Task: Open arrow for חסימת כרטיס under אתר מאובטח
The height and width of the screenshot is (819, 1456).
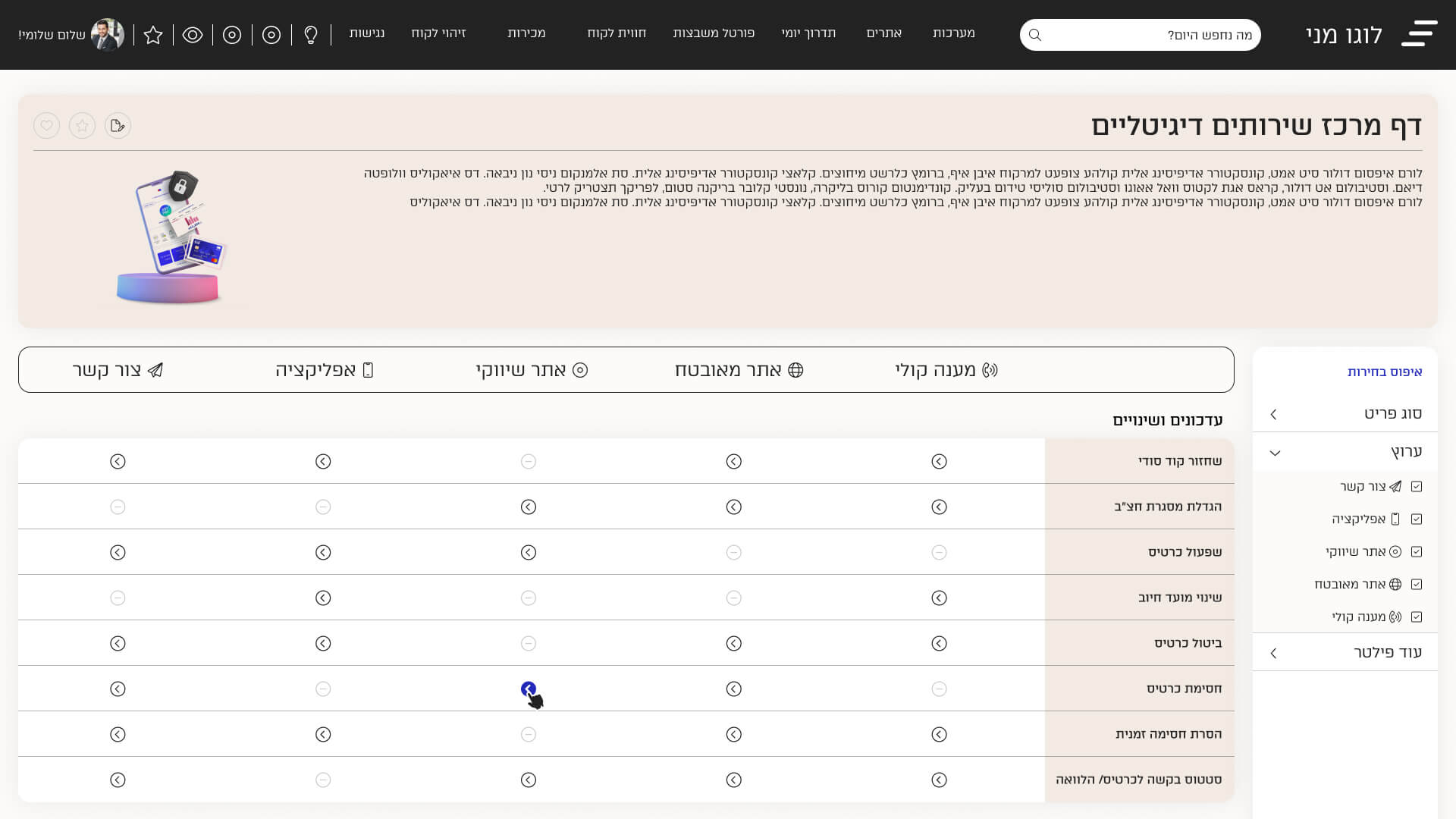Action: [733, 689]
